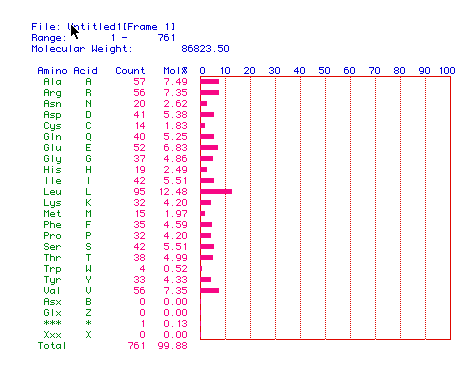This screenshot has height=380, width=472.
Task: Click the 'Mol%' column header
Action: tap(175, 71)
